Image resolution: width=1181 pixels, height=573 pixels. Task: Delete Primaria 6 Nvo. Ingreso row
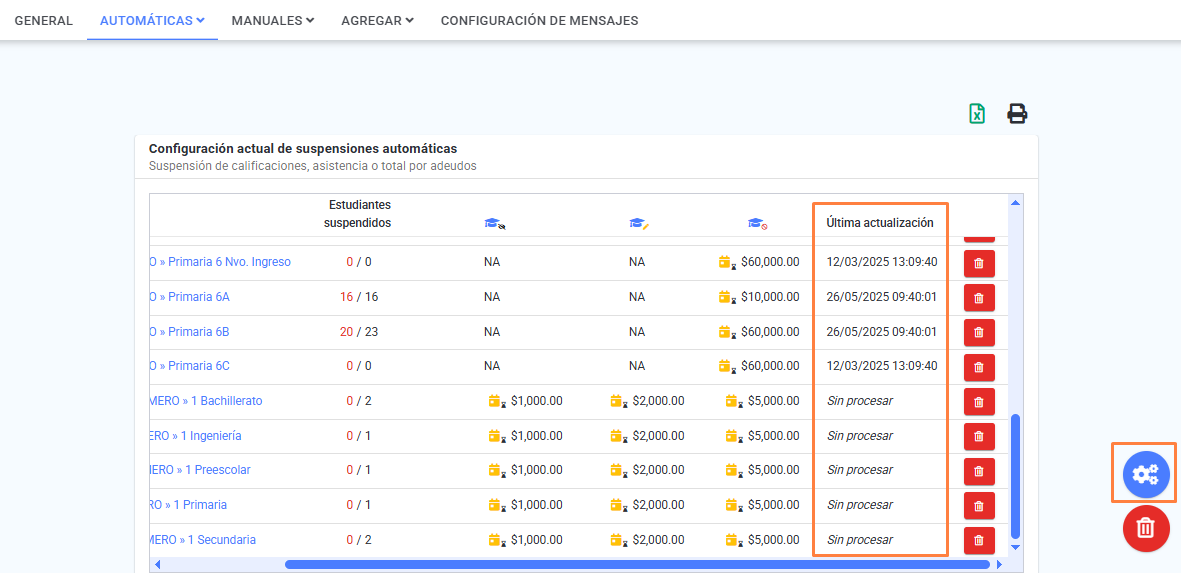click(979, 263)
